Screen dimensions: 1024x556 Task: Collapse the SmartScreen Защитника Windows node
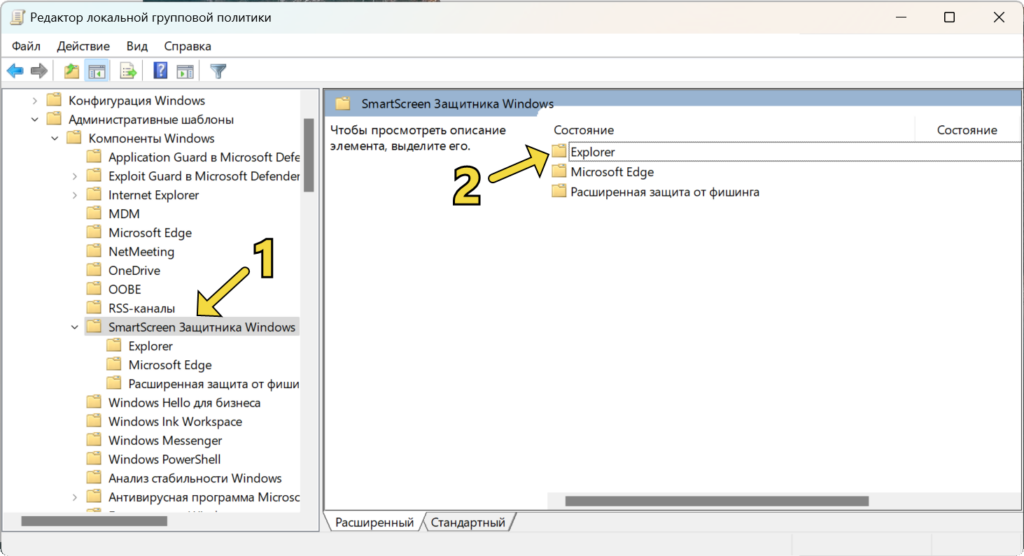75,327
